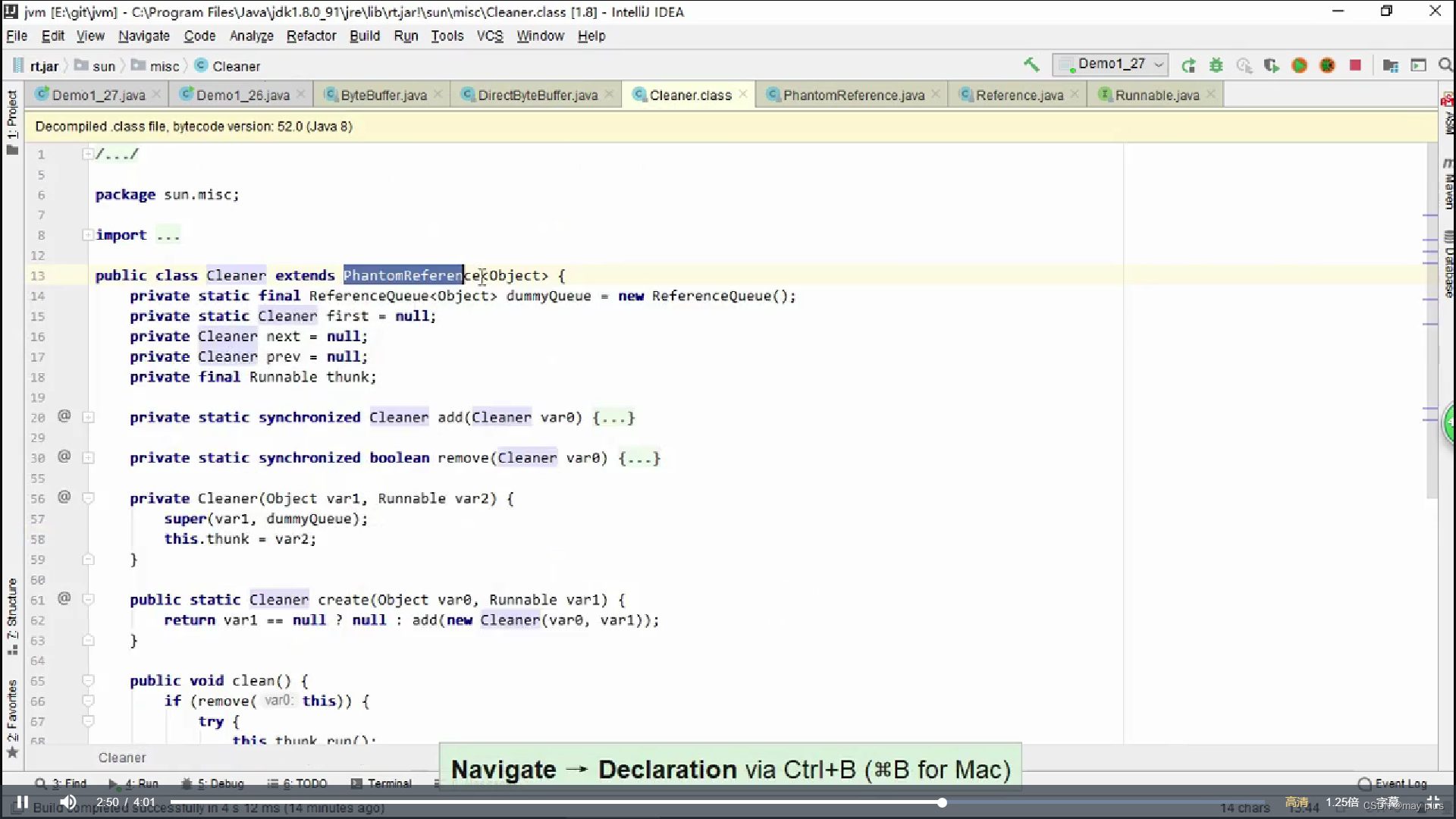Open the Favorites tool window
The height and width of the screenshot is (819, 1456).
(x=12, y=718)
